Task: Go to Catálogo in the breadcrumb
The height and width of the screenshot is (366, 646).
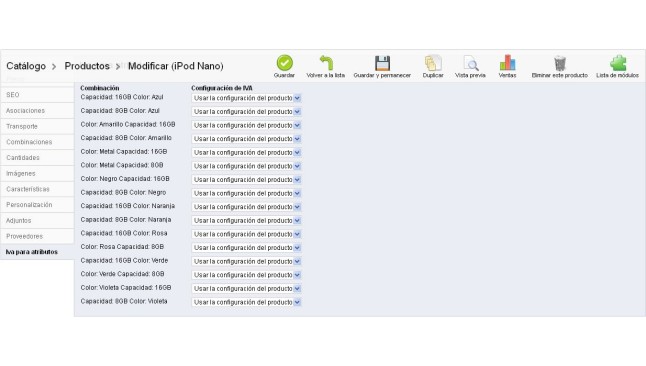Action: tap(26, 66)
